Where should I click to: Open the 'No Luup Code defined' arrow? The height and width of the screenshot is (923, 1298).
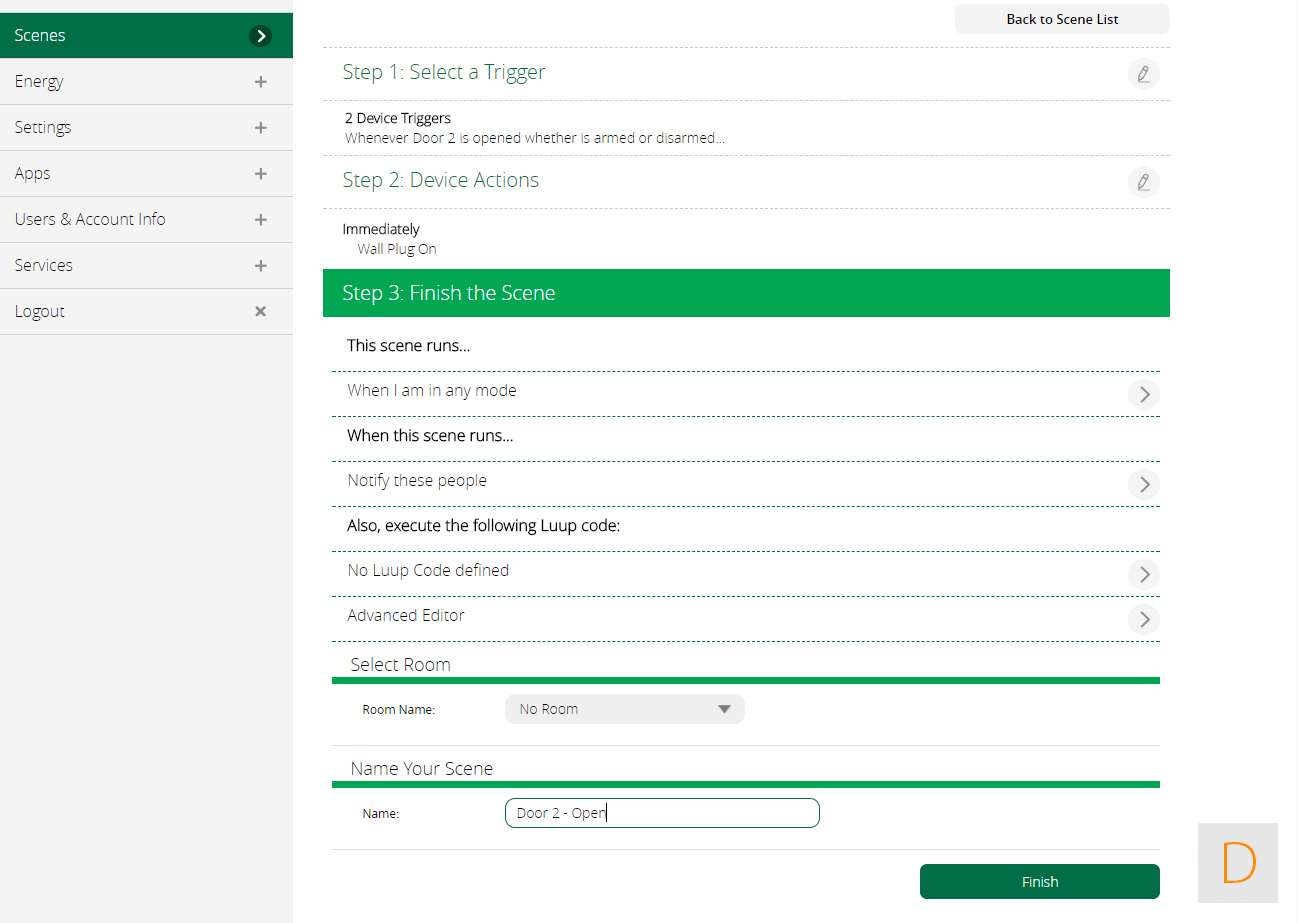(x=1143, y=574)
